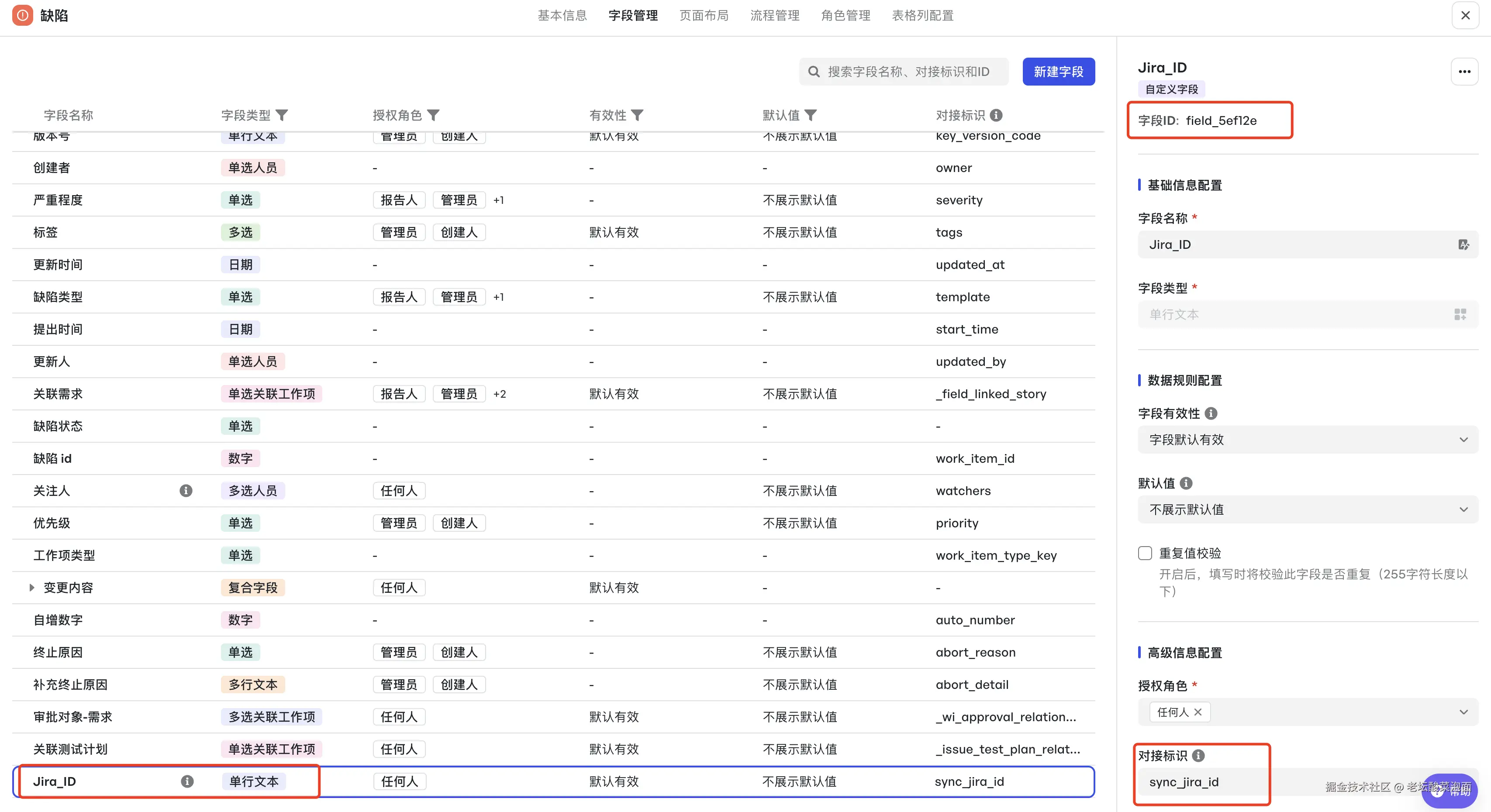Click the info icon in the 关注人 row

coord(186,491)
